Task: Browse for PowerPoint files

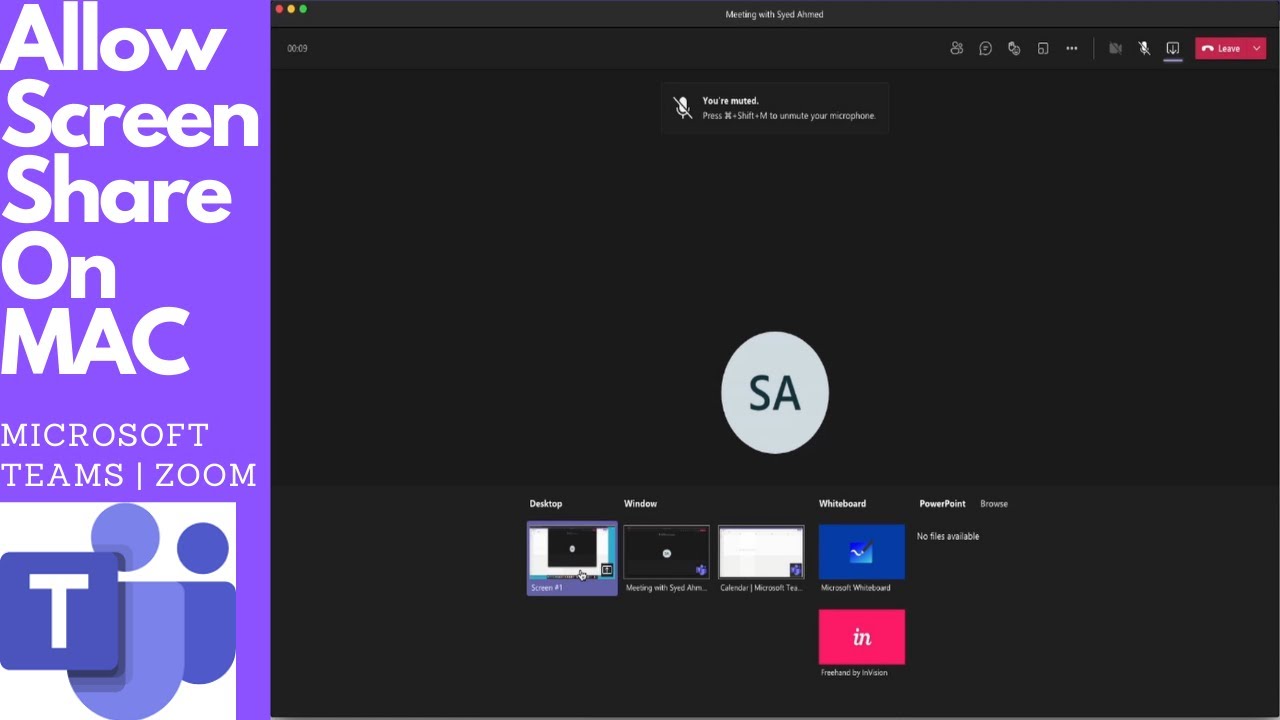Action: 994,504
